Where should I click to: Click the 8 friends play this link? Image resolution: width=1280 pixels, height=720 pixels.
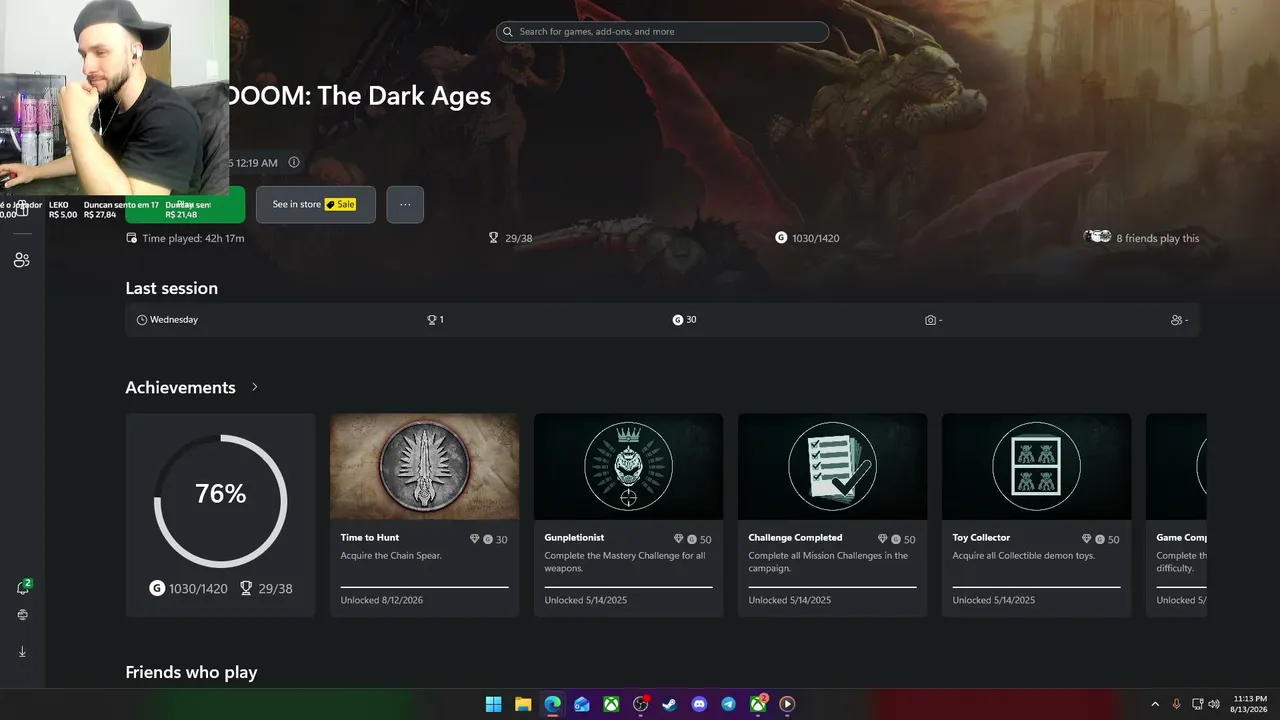coord(1158,238)
